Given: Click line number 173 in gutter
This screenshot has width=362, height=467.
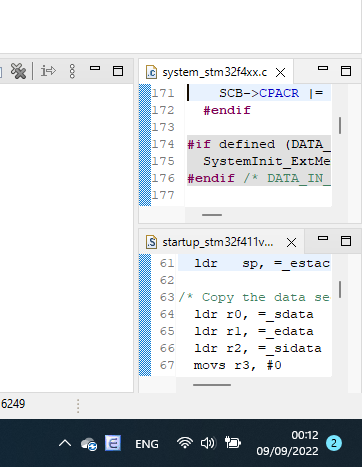Looking at the screenshot, I should 163,127.
